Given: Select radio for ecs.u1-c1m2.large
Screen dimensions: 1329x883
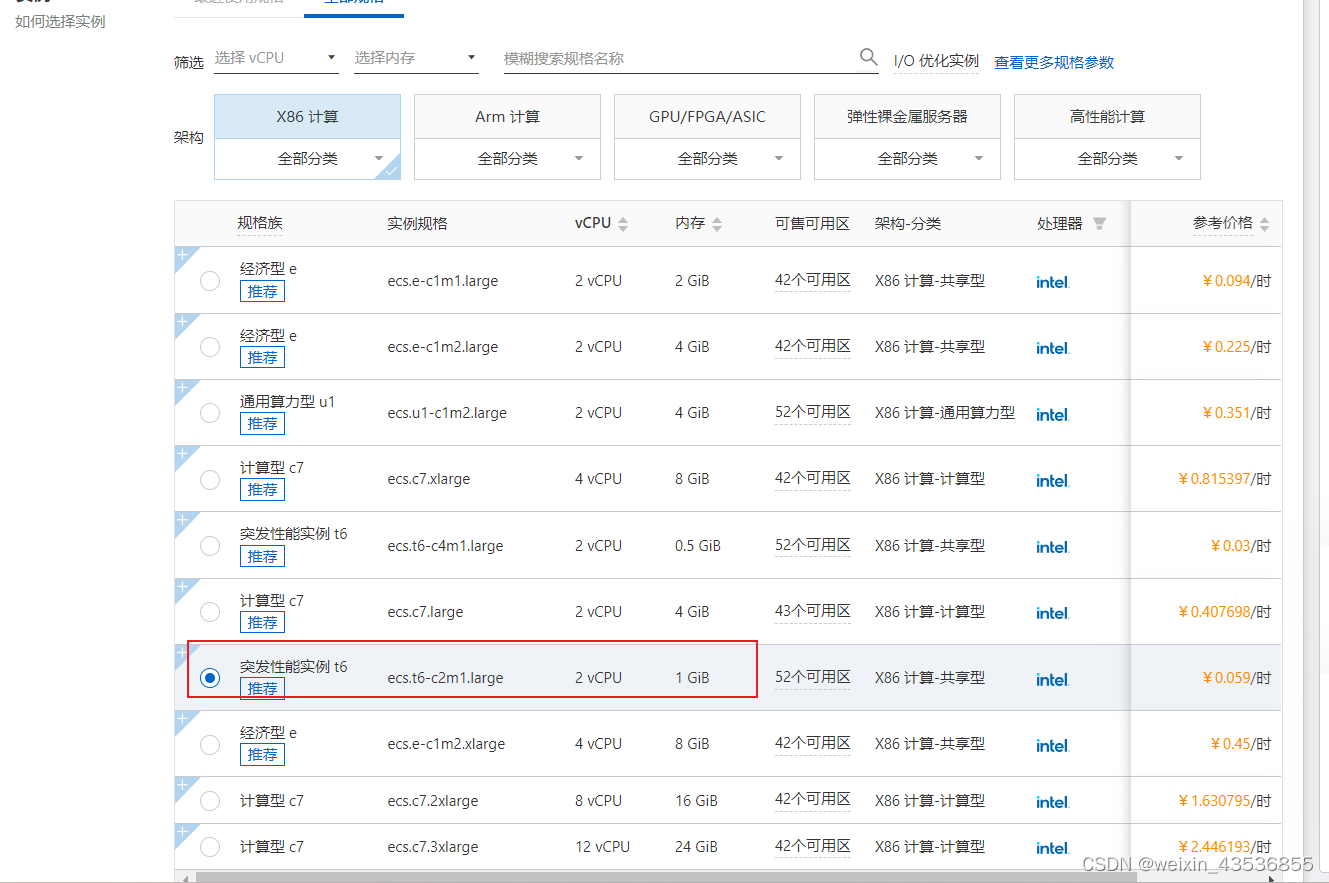Looking at the screenshot, I should 210,413.
